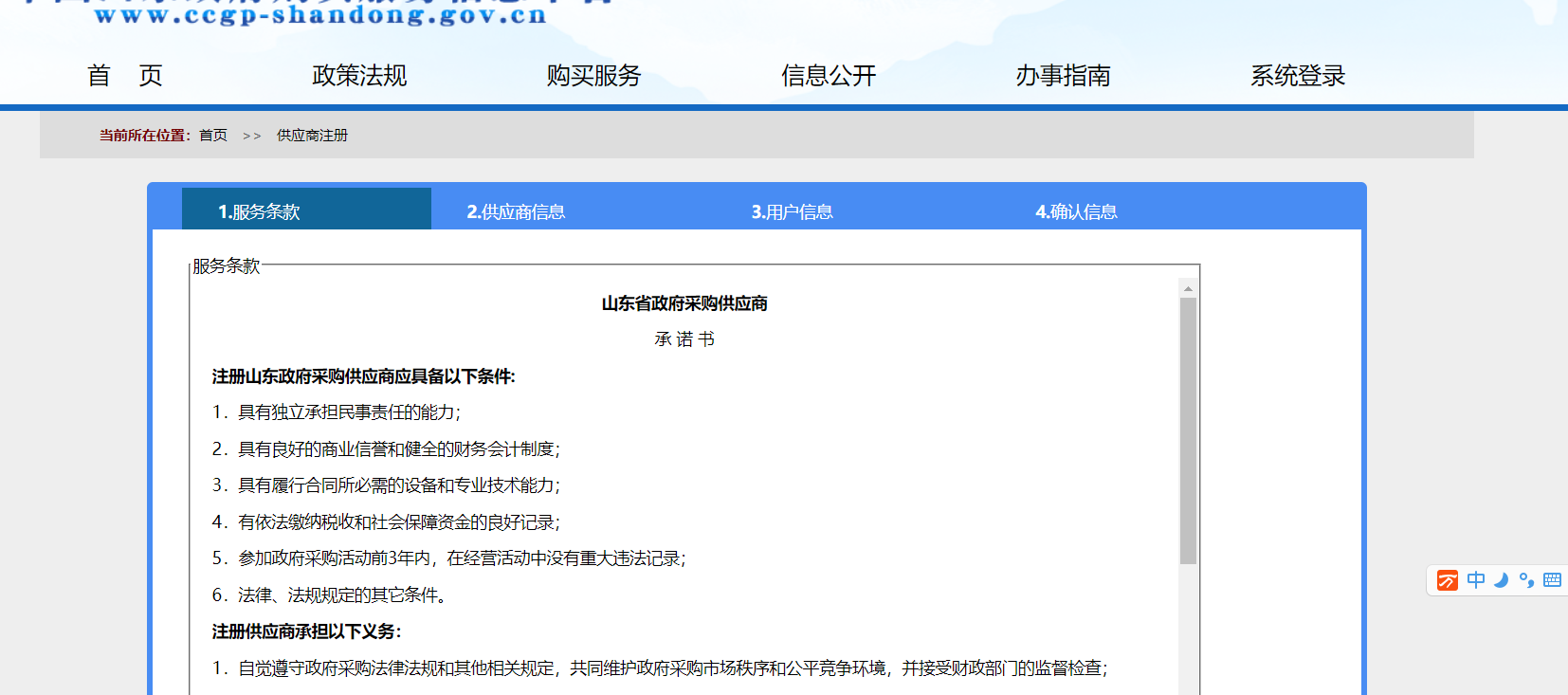Toggle the 中 Chinese input mode icon
This screenshot has width=1568, height=695.
point(1476,580)
